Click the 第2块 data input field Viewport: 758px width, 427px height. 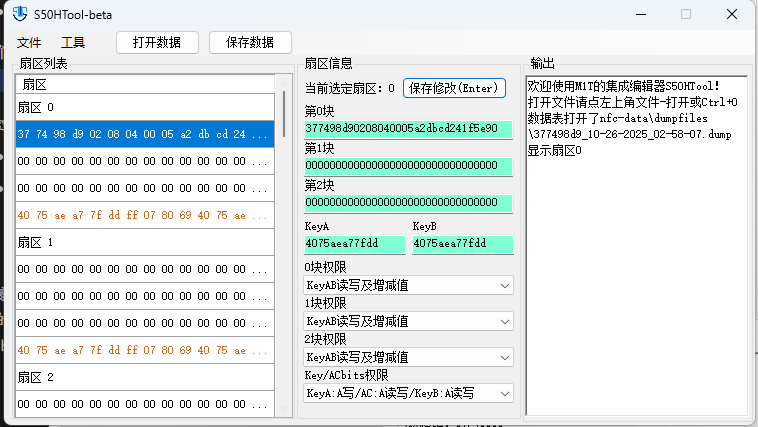408,202
